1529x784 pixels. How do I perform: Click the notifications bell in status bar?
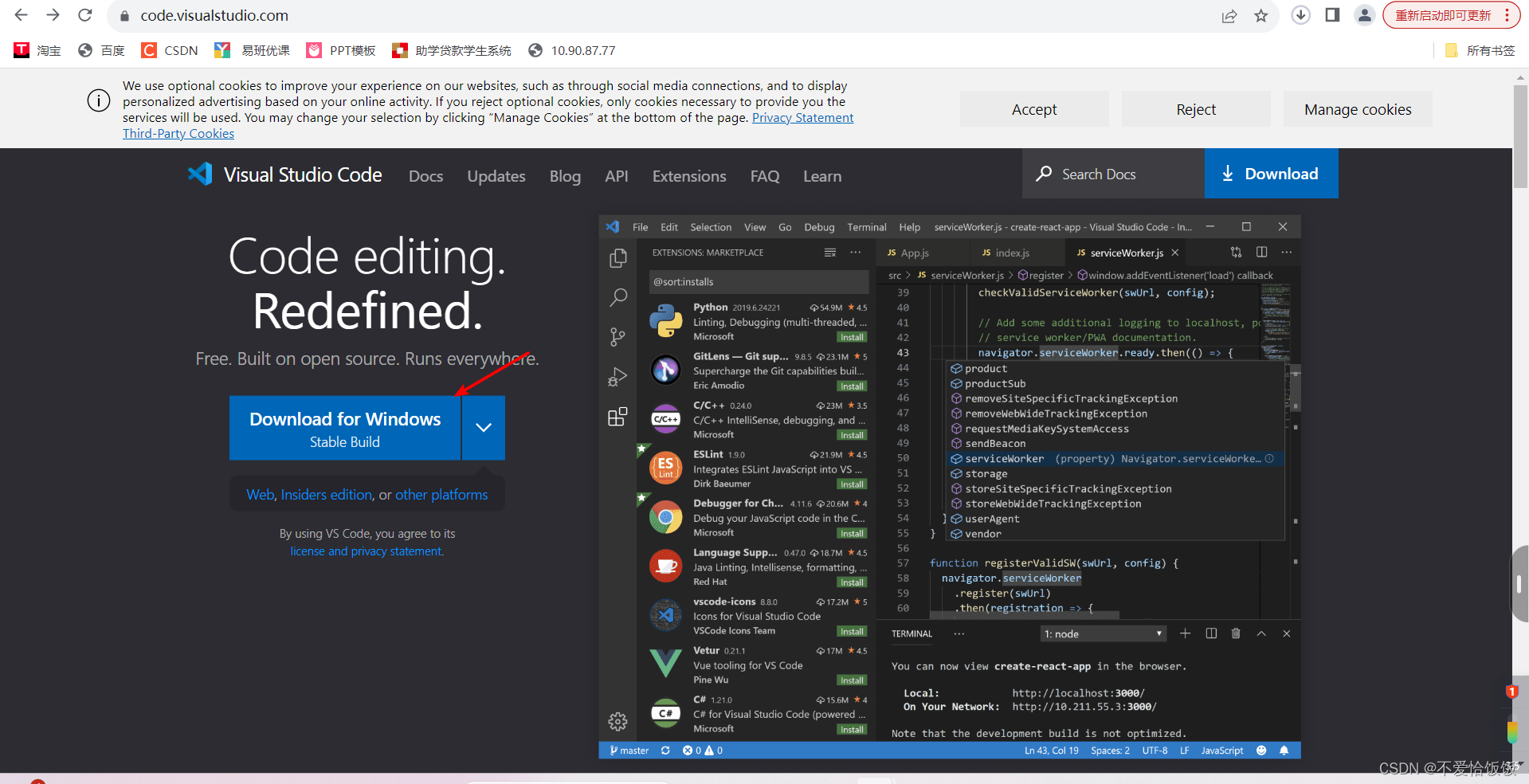point(1284,751)
